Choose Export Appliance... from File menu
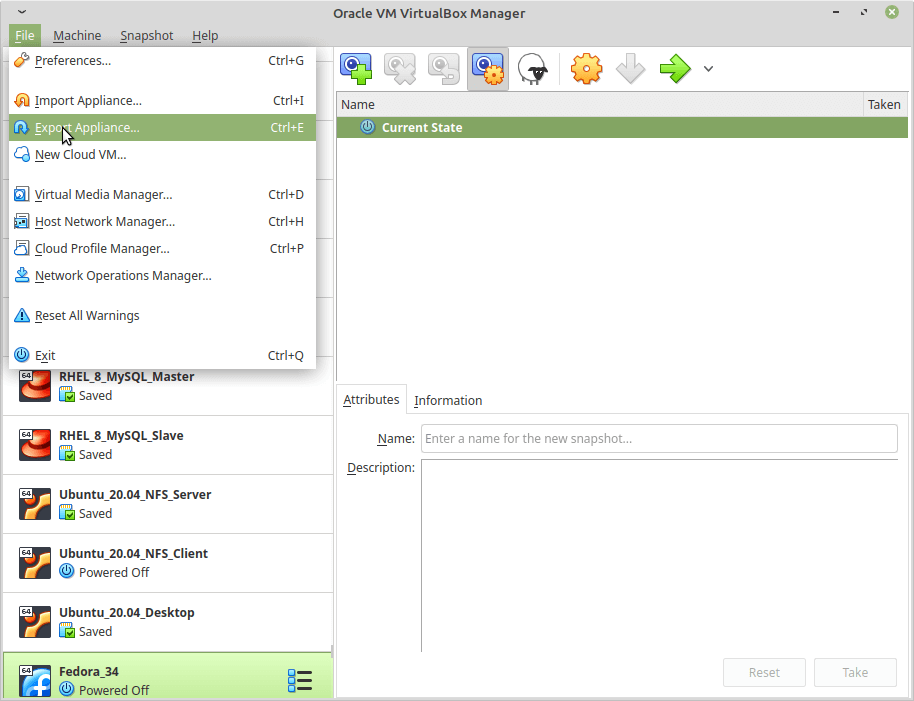 [x=163, y=128]
